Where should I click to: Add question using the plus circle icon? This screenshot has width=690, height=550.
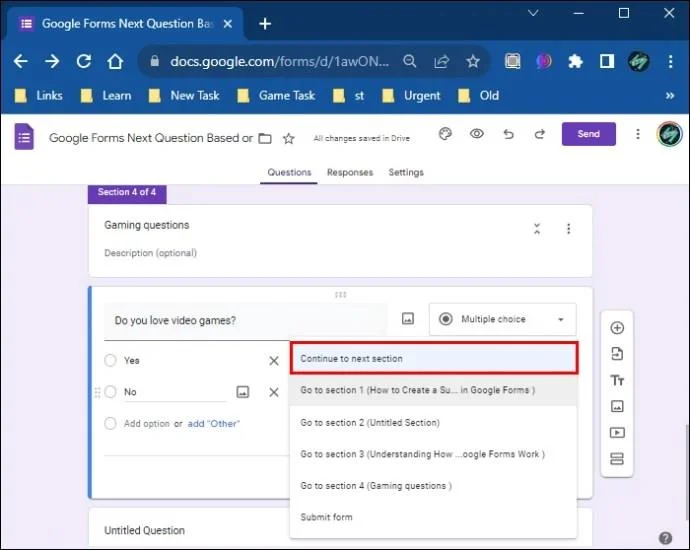(x=617, y=328)
